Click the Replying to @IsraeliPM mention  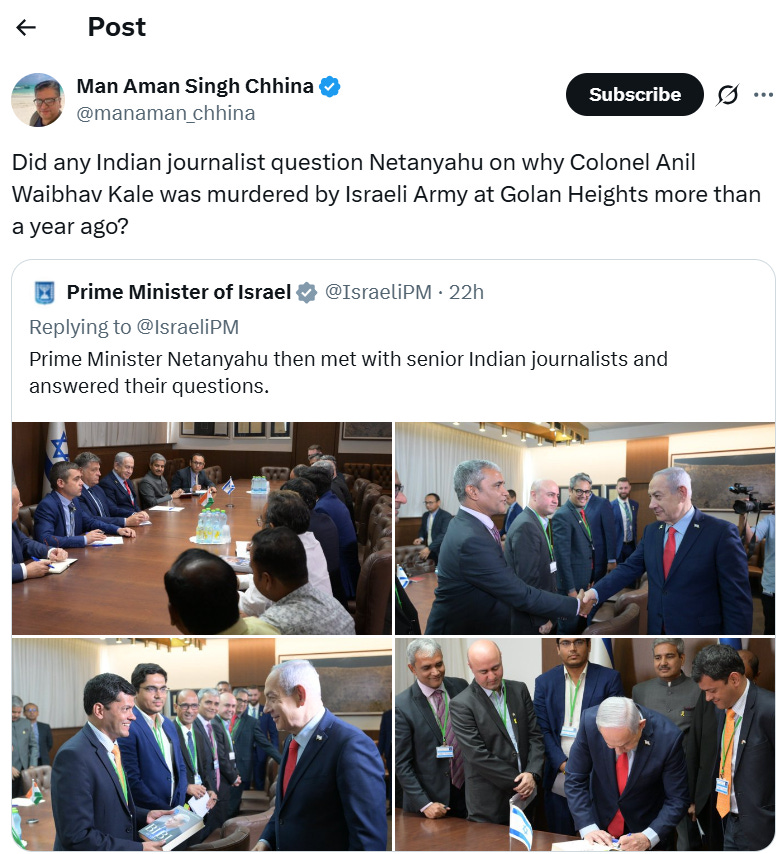187,327
